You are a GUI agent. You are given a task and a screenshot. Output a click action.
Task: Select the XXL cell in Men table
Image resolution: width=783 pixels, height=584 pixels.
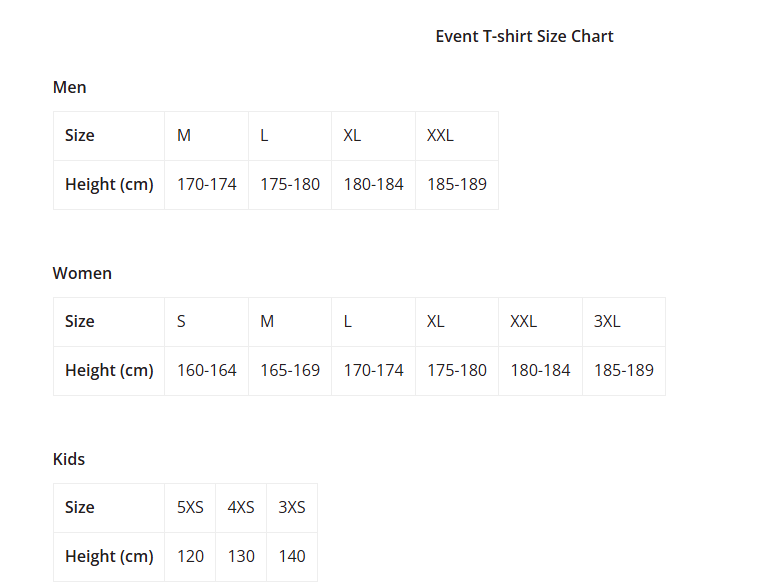tap(440, 135)
